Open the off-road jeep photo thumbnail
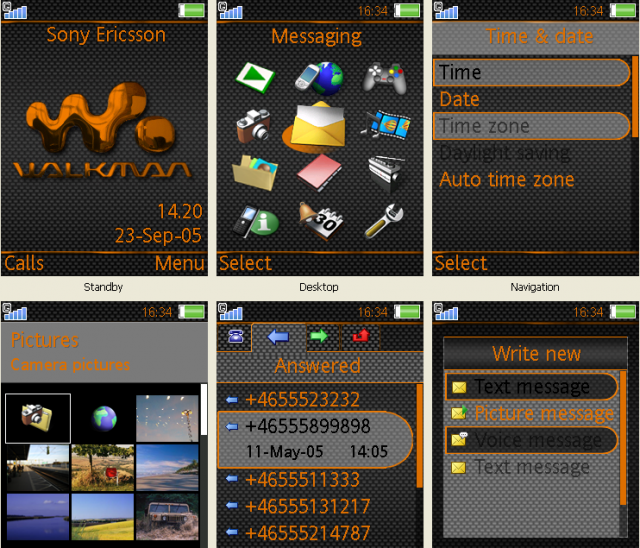 point(167,517)
